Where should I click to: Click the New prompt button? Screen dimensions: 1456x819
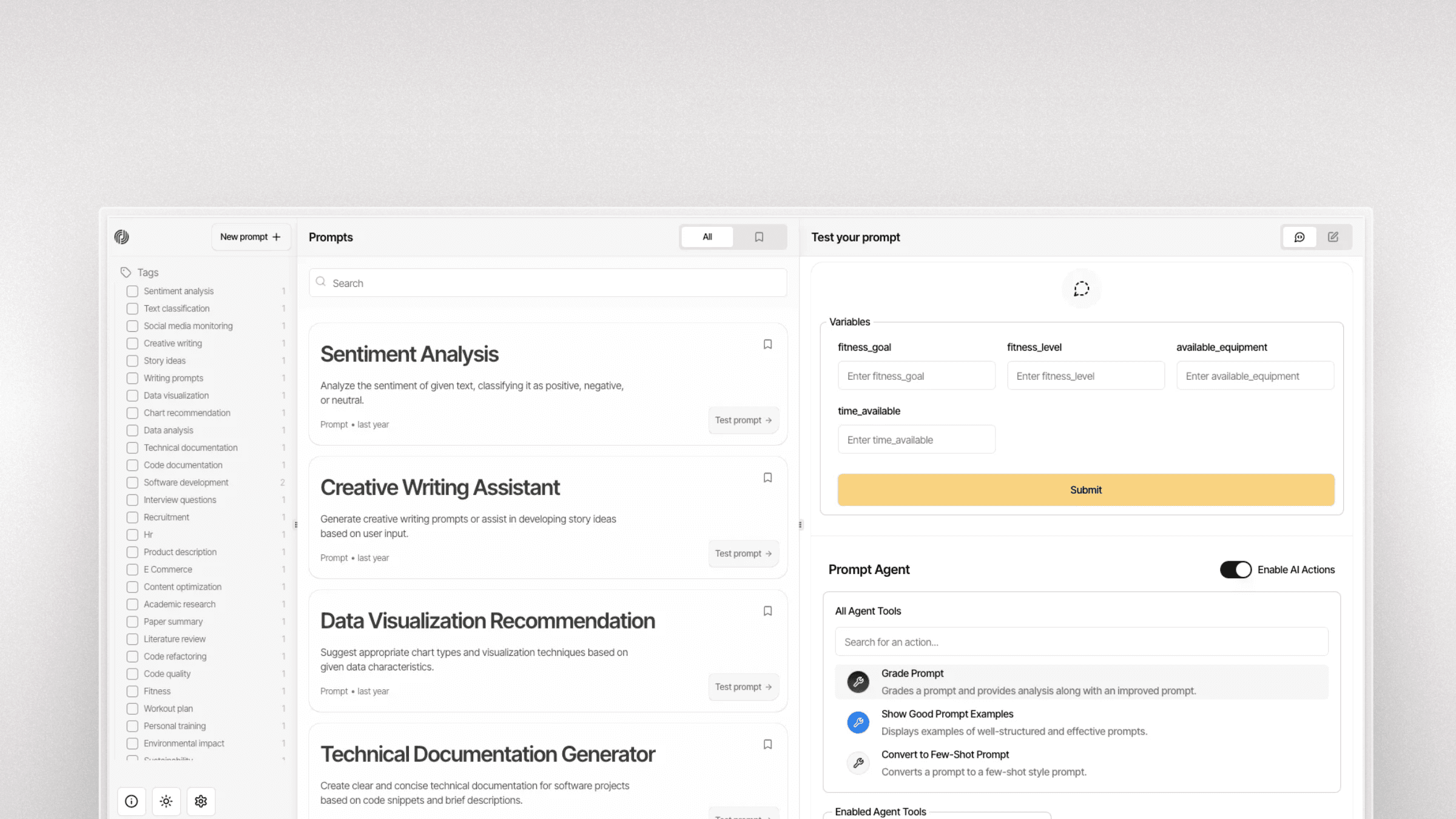tap(250, 237)
